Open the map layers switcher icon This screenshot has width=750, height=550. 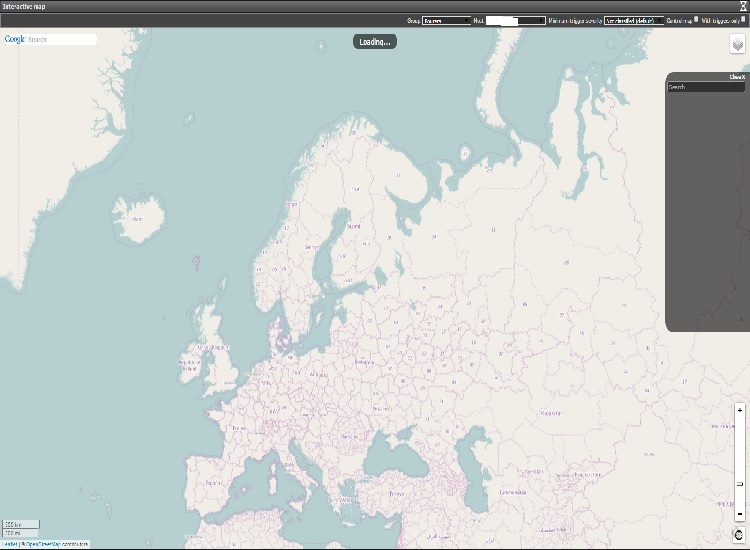737,46
